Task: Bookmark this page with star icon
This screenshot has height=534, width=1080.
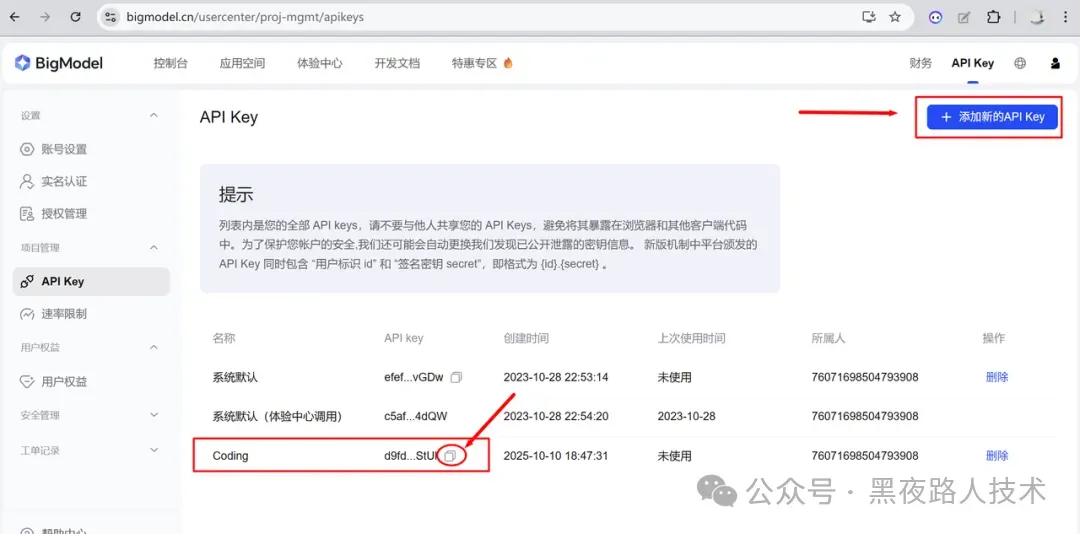Action: [895, 17]
